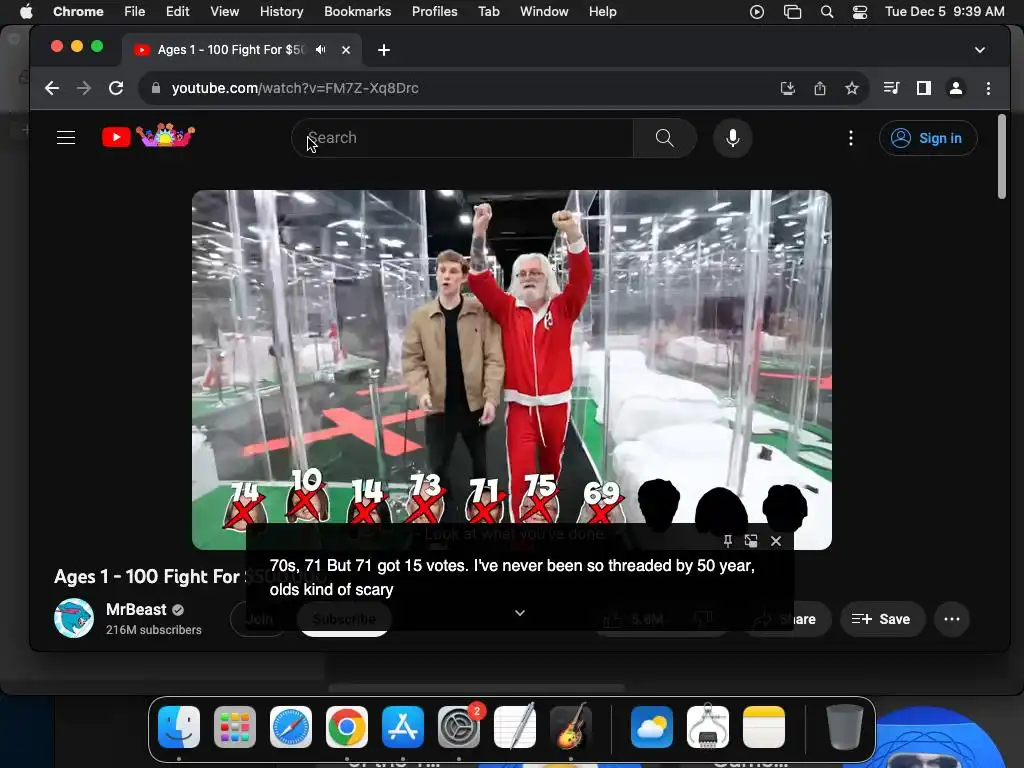
Task: Open Spotlight search in menu bar
Action: pyautogui.click(x=827, y=12)
